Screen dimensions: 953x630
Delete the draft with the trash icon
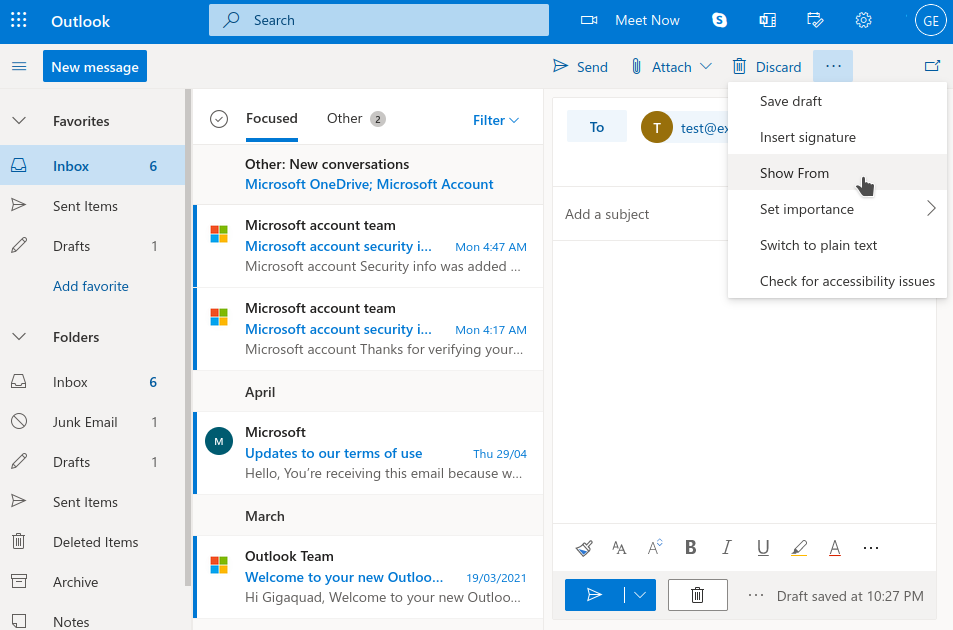697,594
